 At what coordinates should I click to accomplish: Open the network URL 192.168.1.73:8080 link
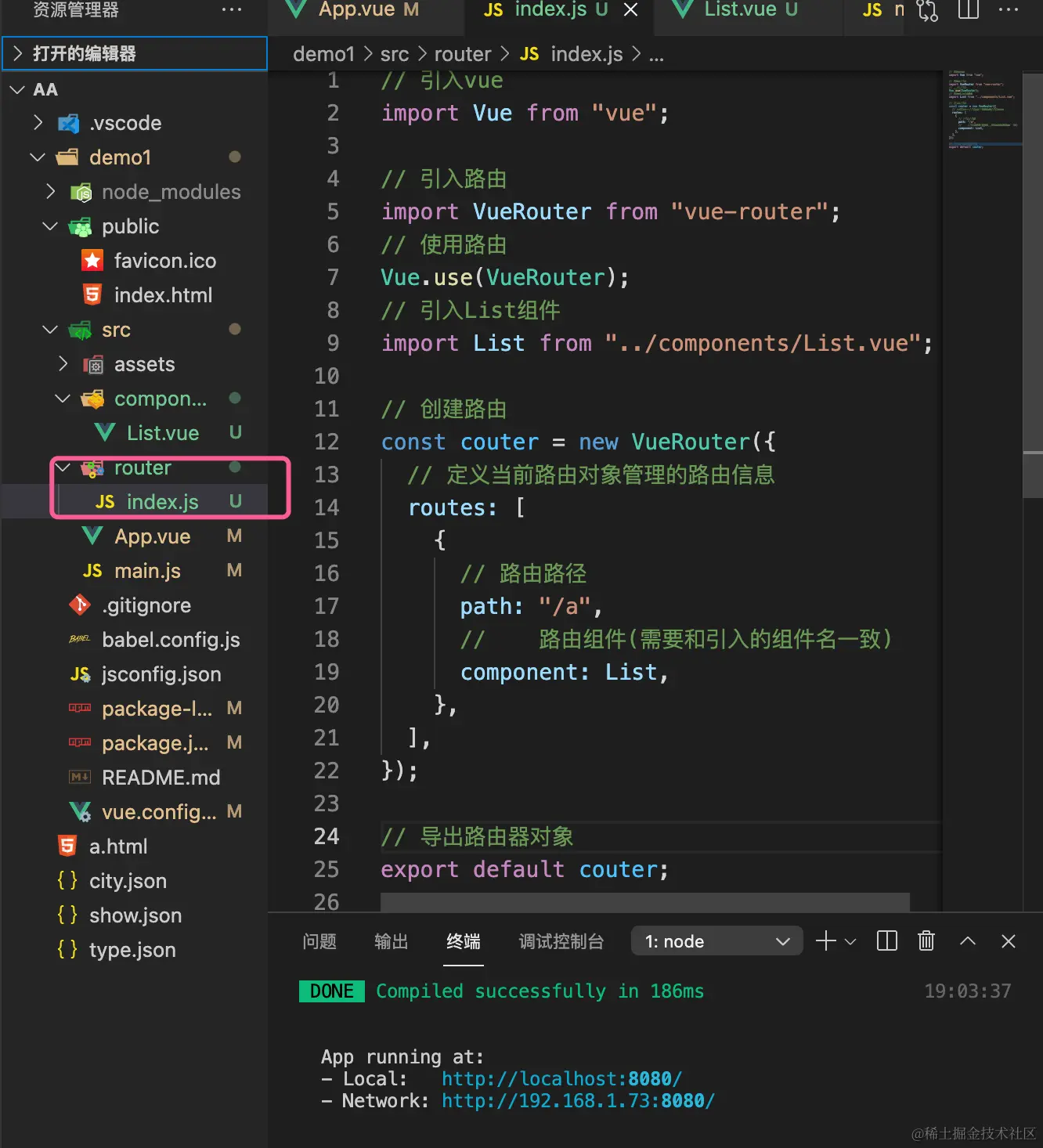[578, 1100]
